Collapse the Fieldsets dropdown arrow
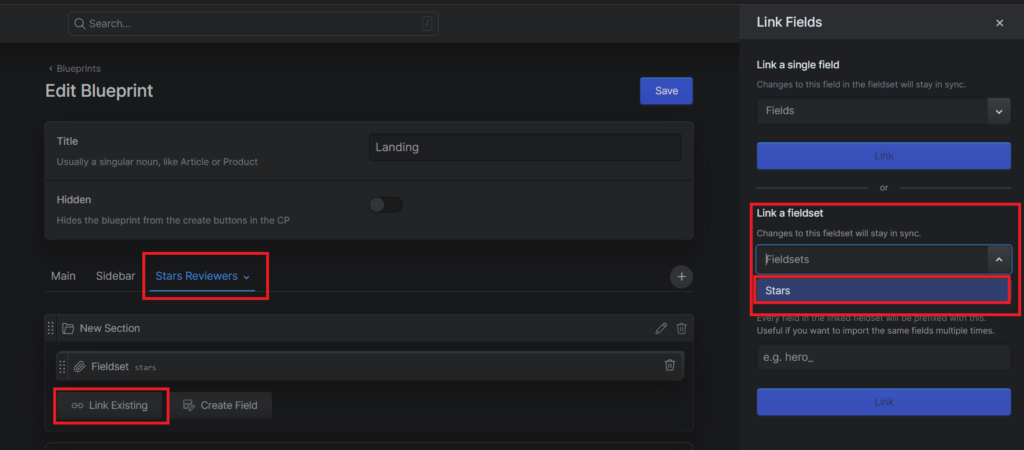Viewport: 1024px width, 450px height. (998, 259)
